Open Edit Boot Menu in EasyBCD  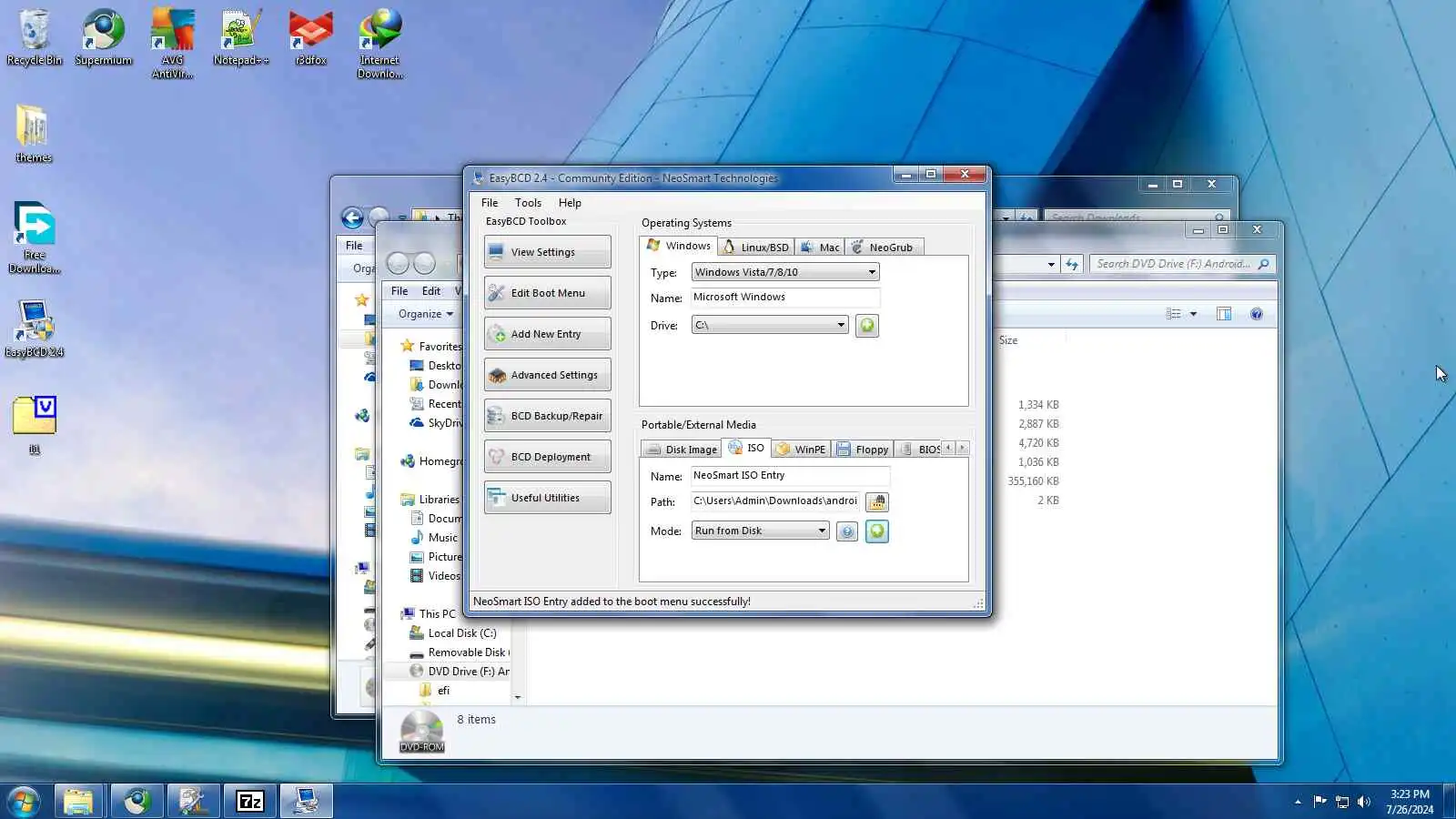(547, 293)
